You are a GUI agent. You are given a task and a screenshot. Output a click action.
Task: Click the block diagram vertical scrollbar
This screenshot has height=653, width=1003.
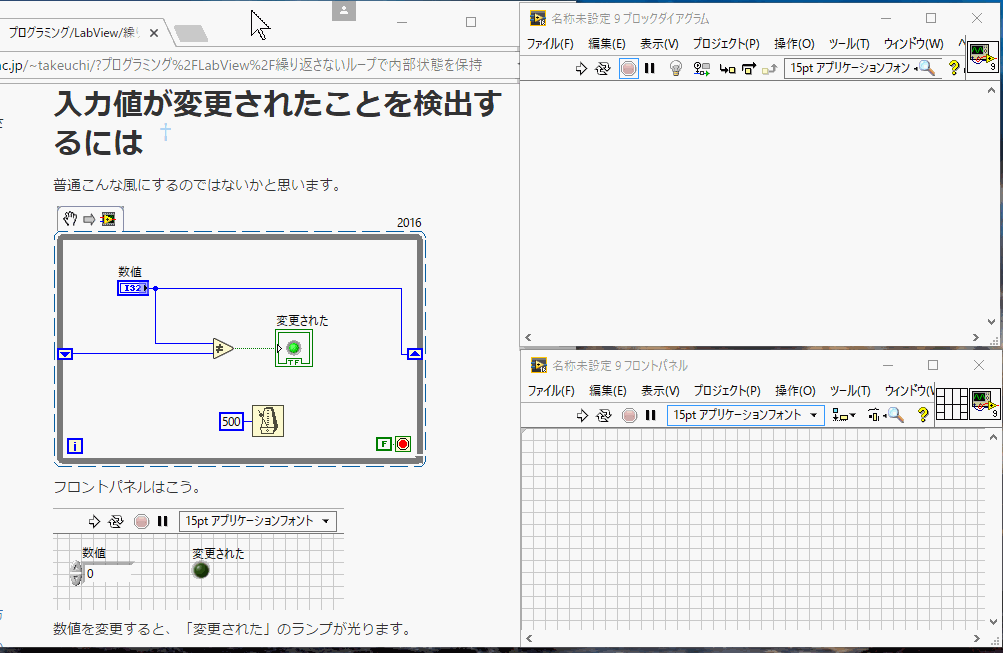click(x=994, y=200)
